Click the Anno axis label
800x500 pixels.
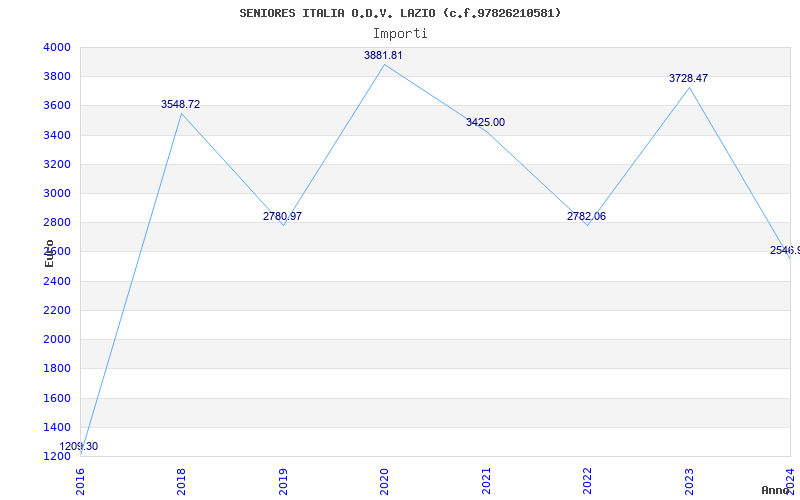pos(776,490)
